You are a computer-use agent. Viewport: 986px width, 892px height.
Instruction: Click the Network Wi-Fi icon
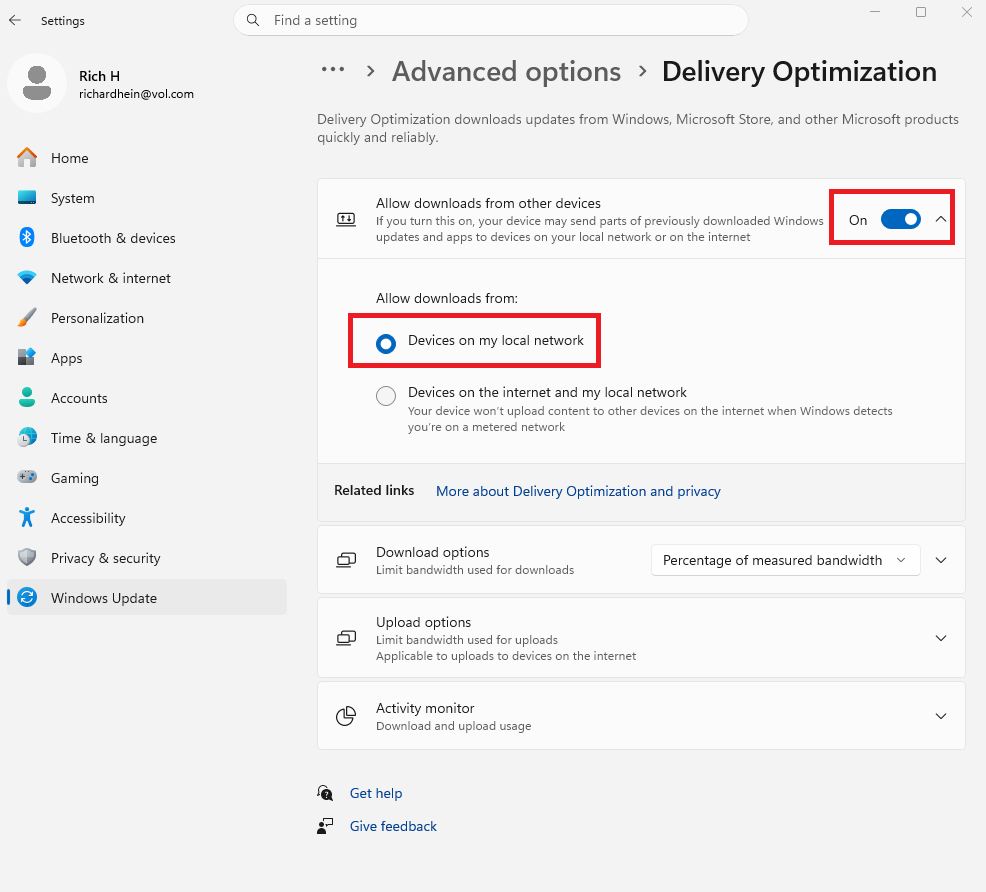(27, 277)
